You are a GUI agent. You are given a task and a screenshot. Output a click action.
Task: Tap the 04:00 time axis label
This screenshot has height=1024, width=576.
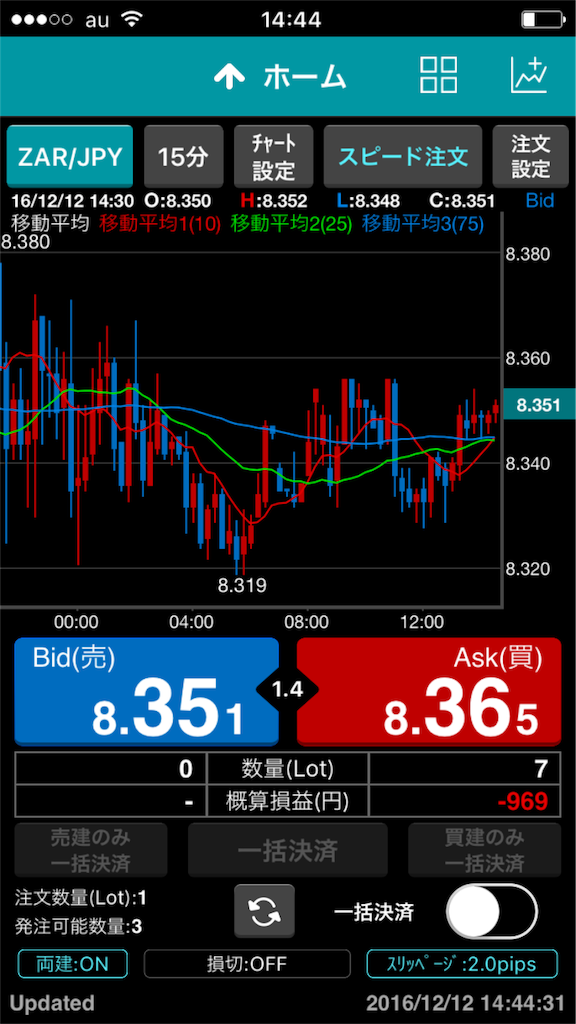(x=191, y=621)
